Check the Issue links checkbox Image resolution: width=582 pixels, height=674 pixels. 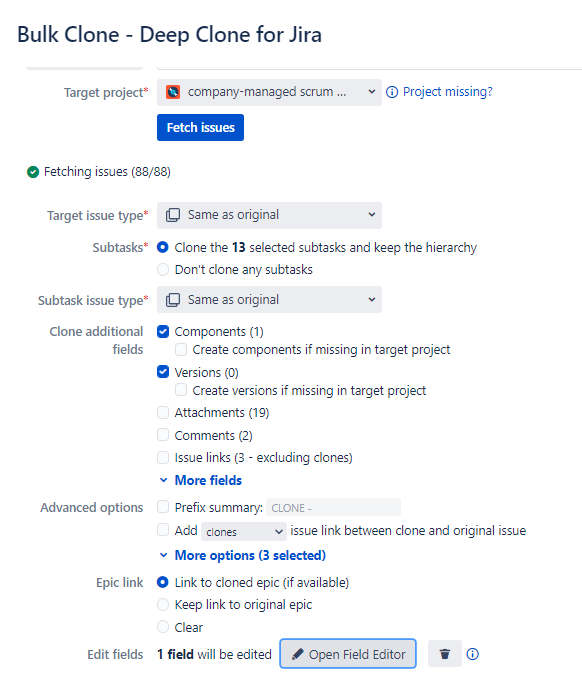(x=163, y=457)
